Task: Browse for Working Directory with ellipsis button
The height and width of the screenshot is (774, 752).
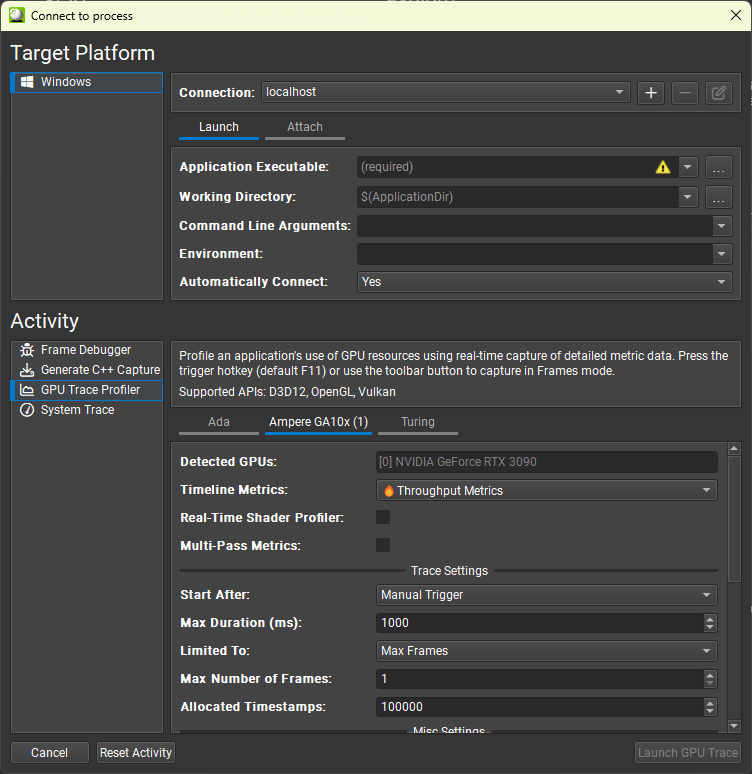Action: pos(719,197)
